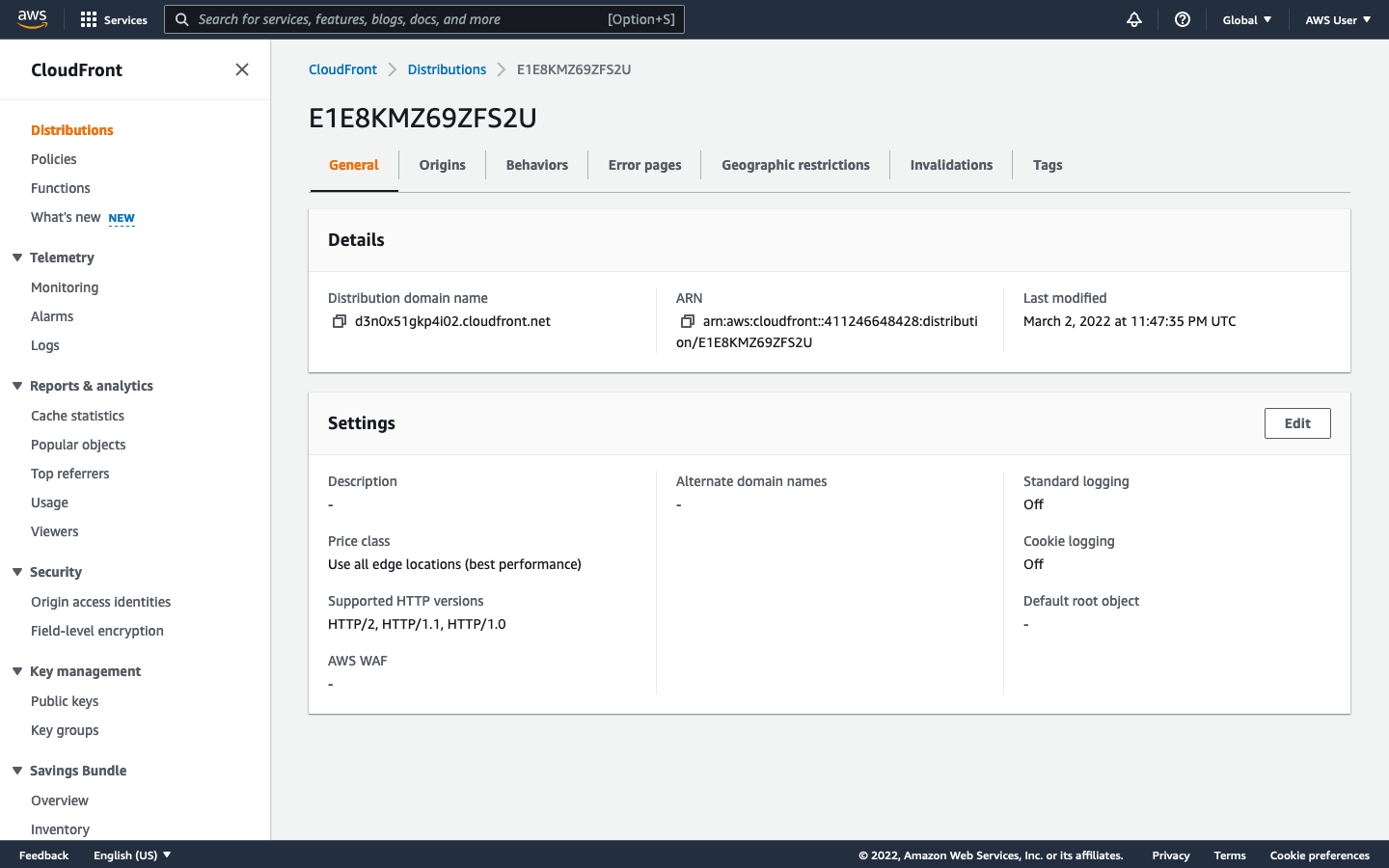Collapse the Reports & analytics section
1389x868 pixels.
pyautogui.click(x=15, y=386)
